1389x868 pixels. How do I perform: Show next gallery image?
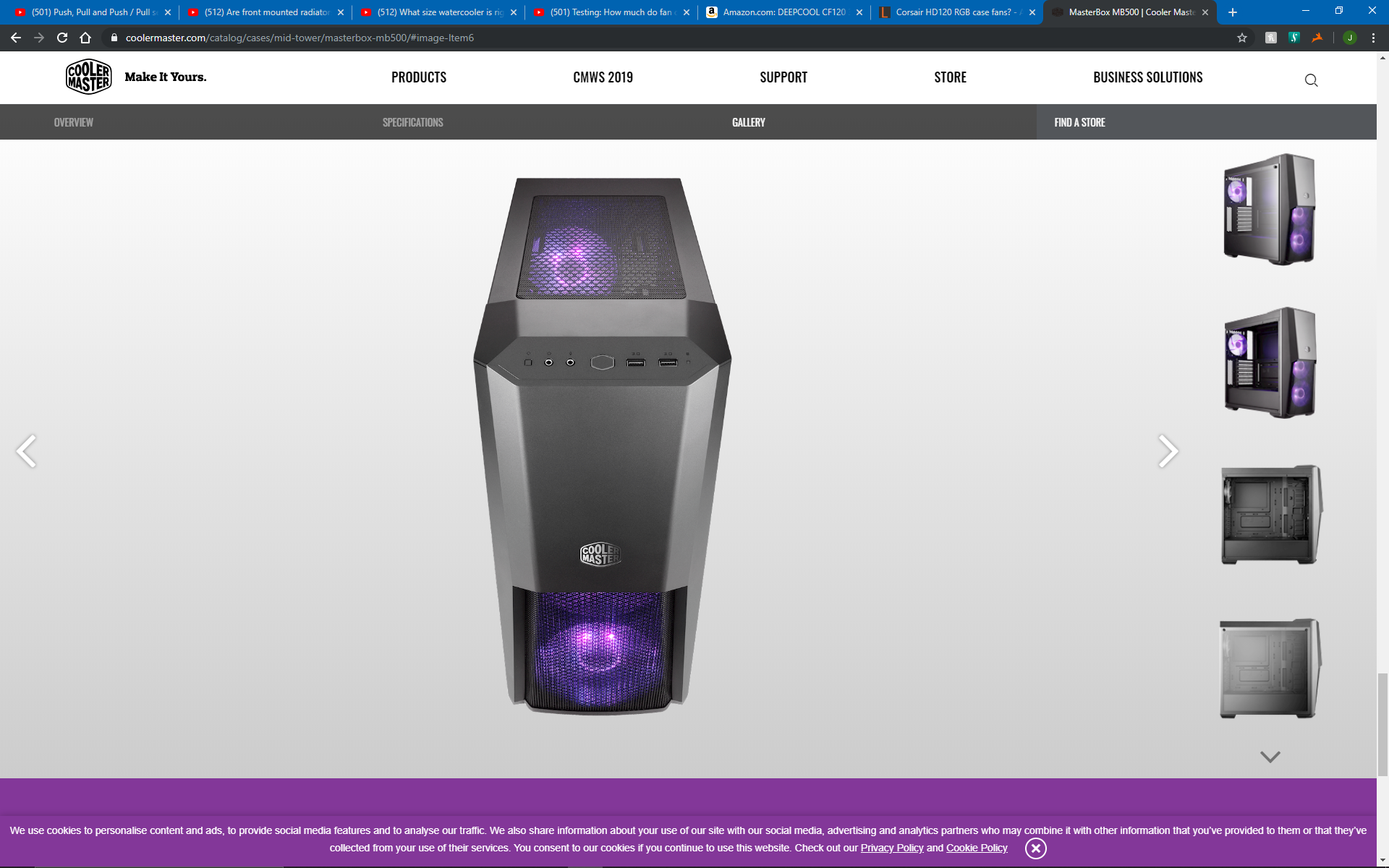pos(1168,451)
